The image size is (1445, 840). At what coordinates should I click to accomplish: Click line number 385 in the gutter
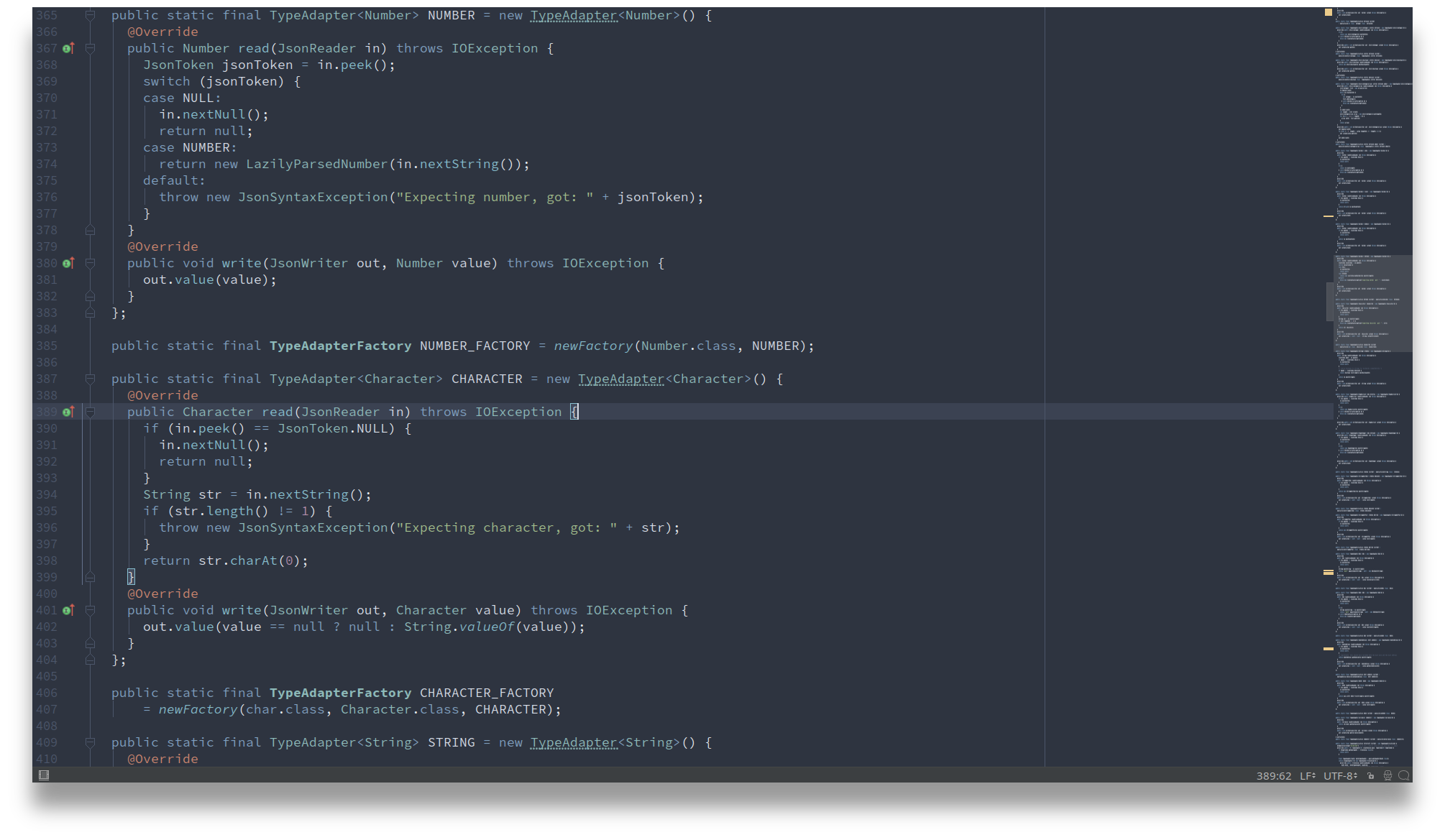coord(47,346)
